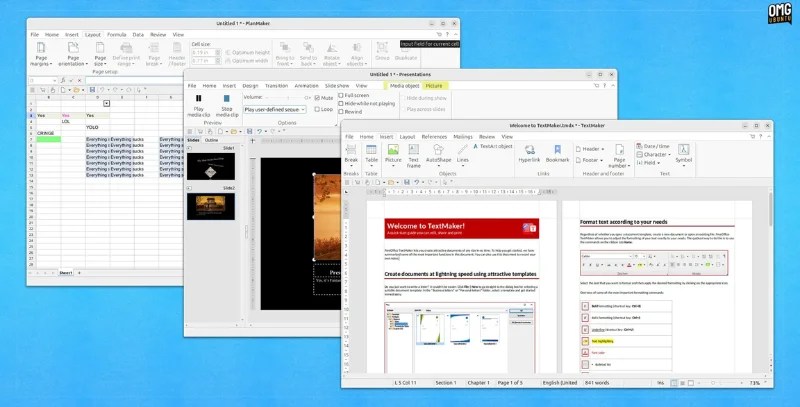Open the Animation tab in Presentations

307,86
